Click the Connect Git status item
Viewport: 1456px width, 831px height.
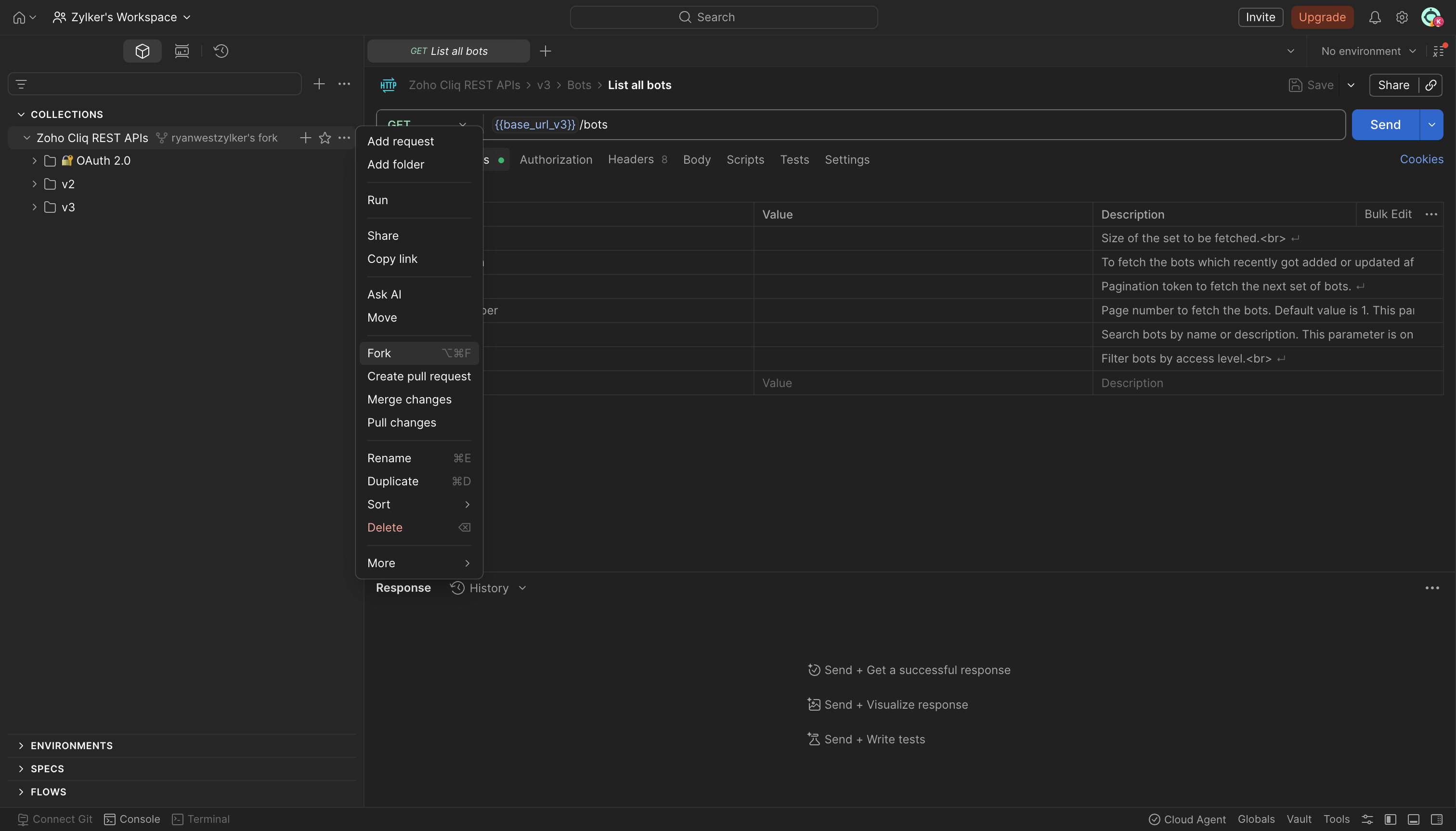pos(55,819)
